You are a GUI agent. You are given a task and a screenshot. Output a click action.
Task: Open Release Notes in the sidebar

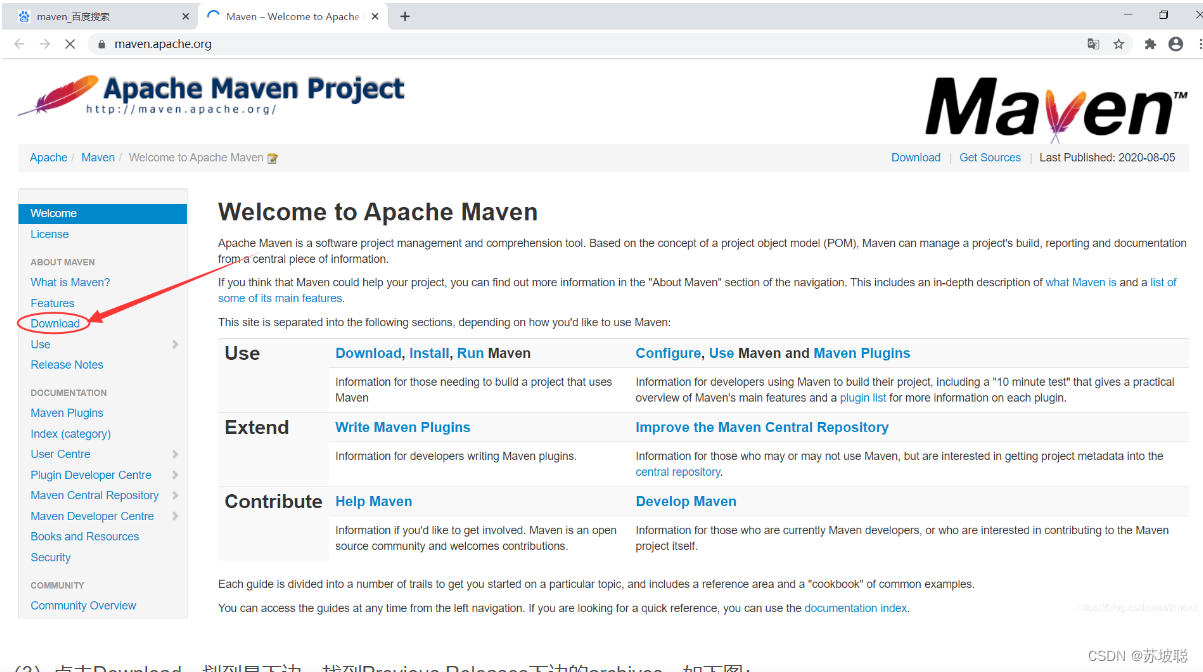click(67, 365)
